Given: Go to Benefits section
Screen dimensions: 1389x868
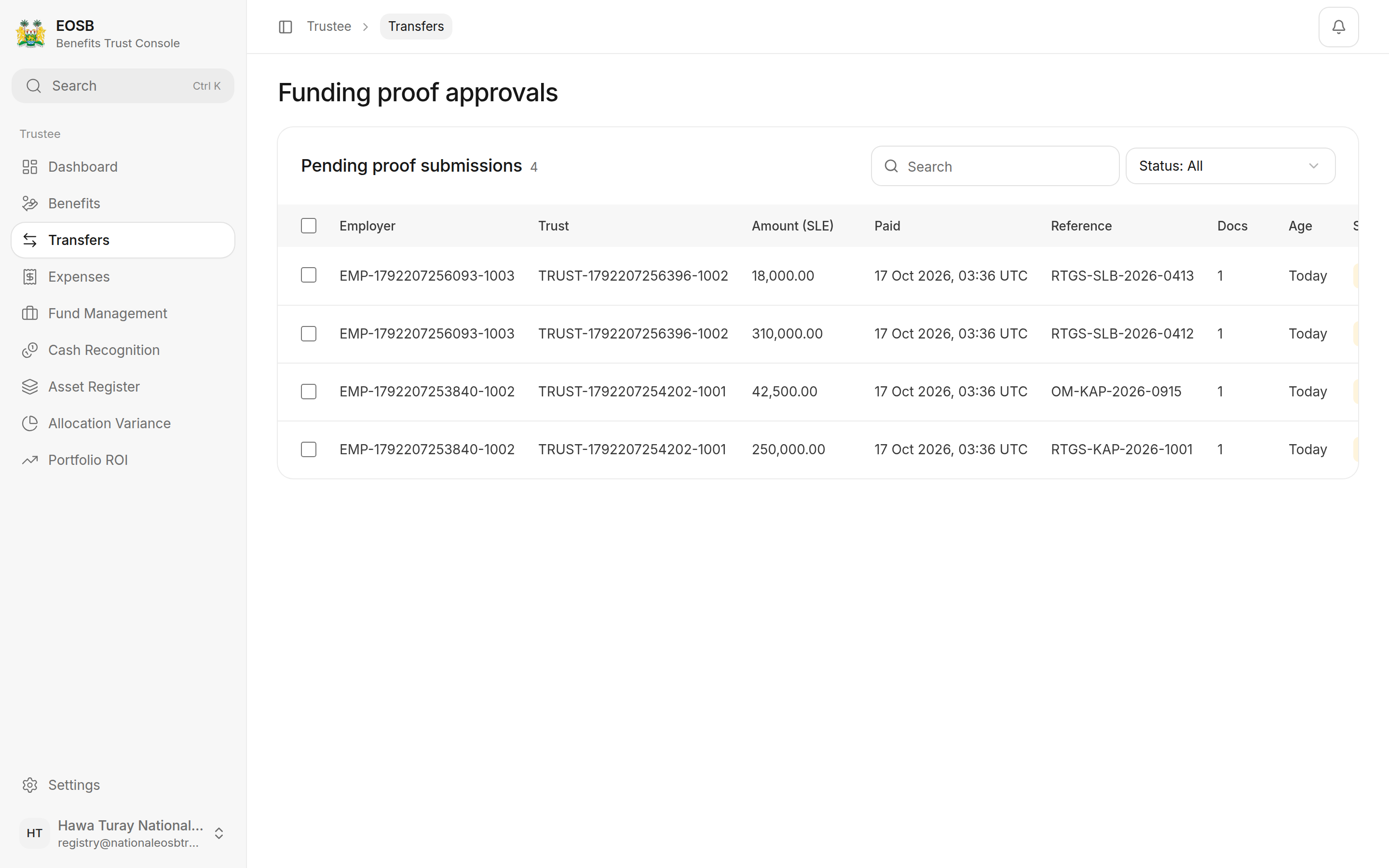Looking at the screenshot, I should pyautogui.click(x=123, y=203).
